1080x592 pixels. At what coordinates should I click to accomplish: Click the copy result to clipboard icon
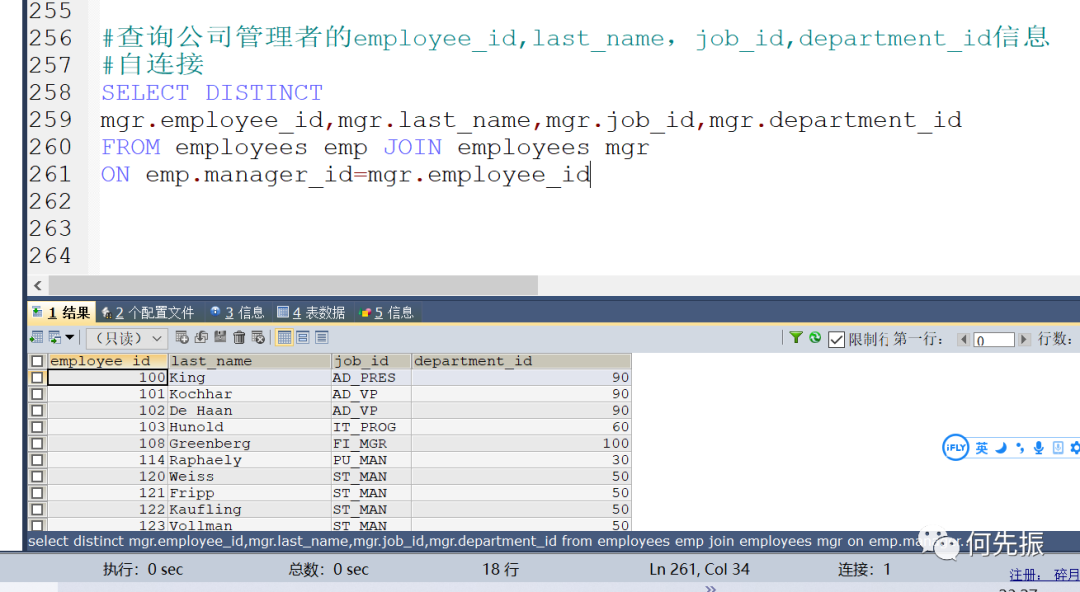[x=54, y=338]
